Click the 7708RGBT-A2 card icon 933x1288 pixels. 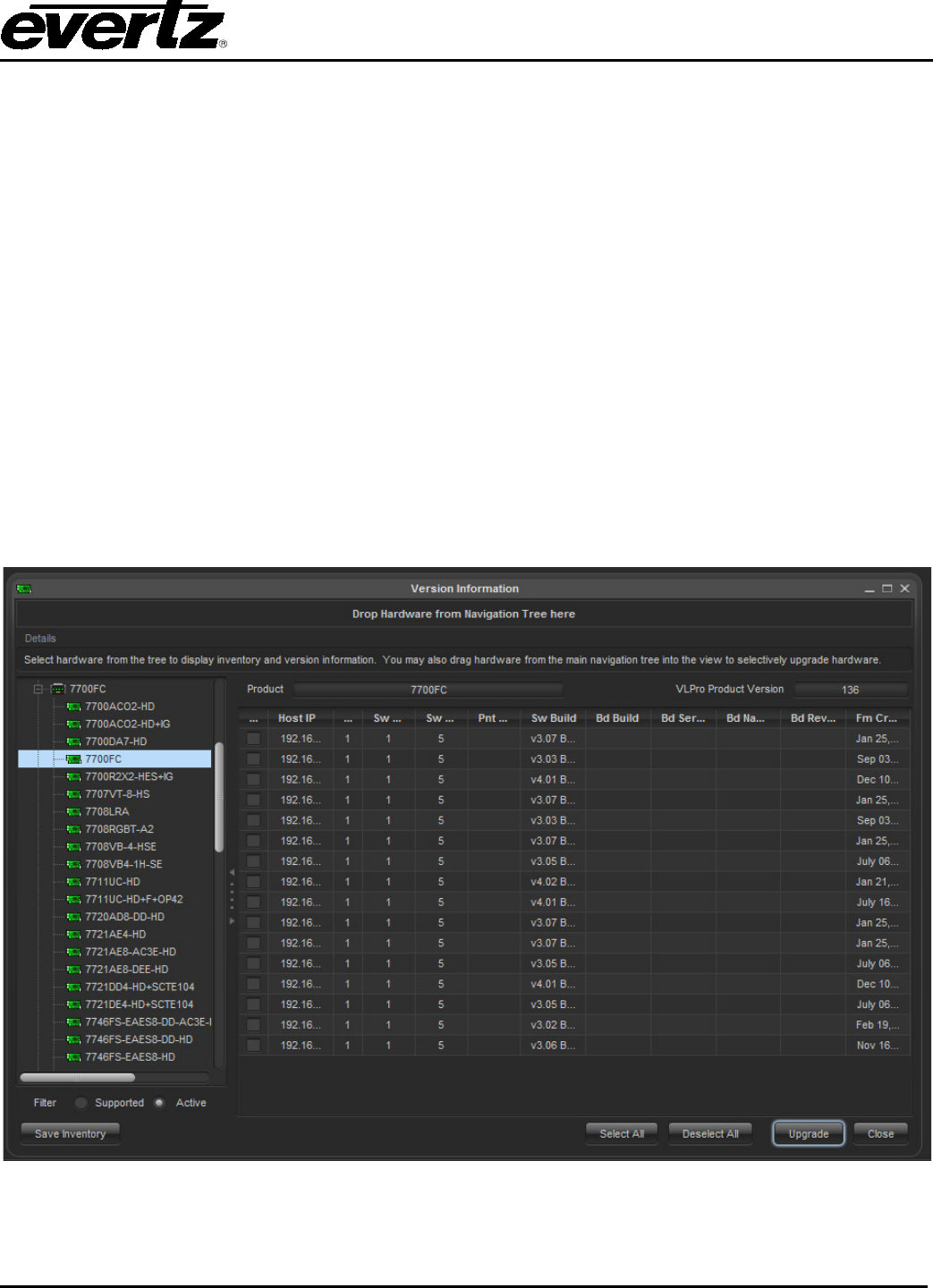click(74, 829)
